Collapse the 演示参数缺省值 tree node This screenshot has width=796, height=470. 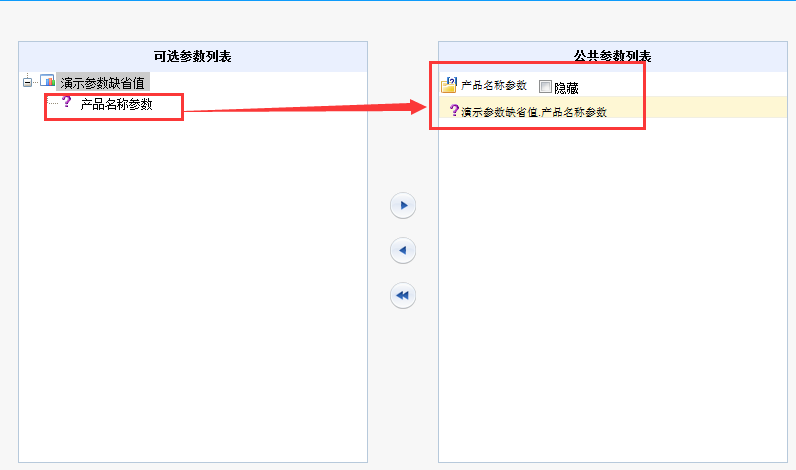click(27, 82)
